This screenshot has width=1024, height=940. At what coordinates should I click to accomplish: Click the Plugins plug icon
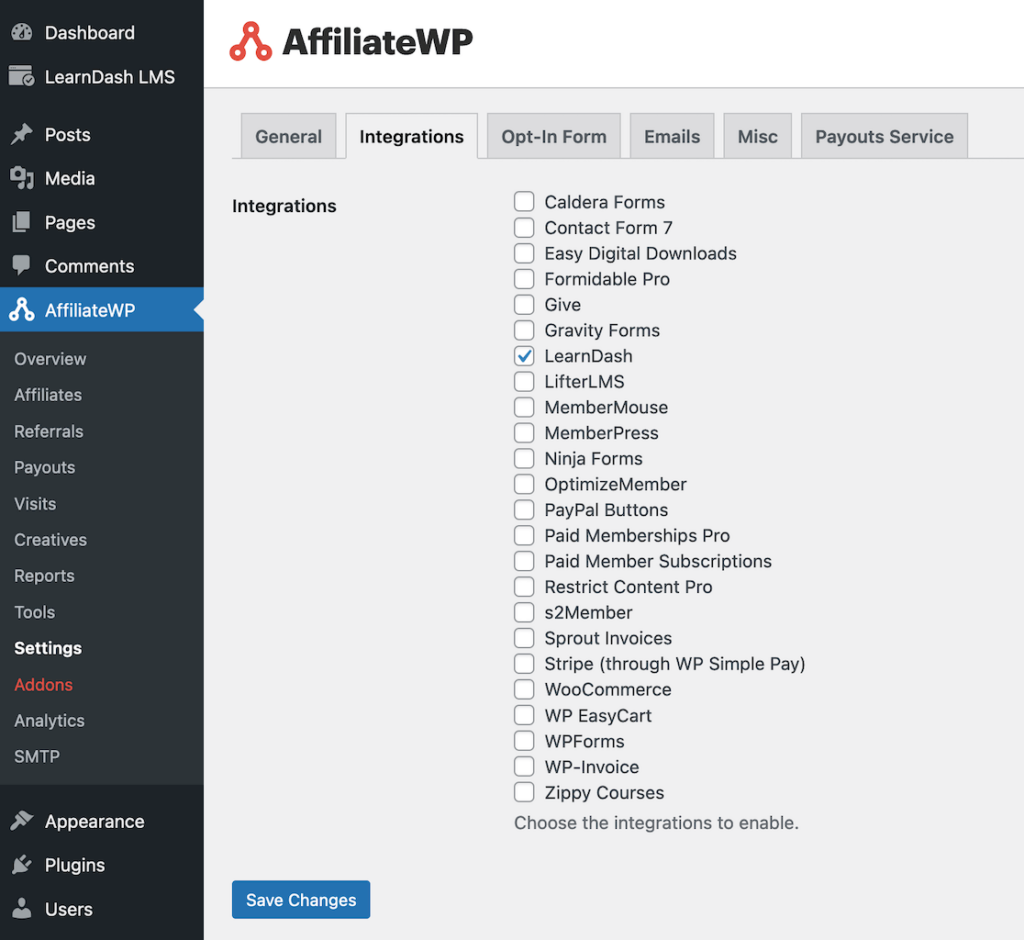click(x=22, y=864)
